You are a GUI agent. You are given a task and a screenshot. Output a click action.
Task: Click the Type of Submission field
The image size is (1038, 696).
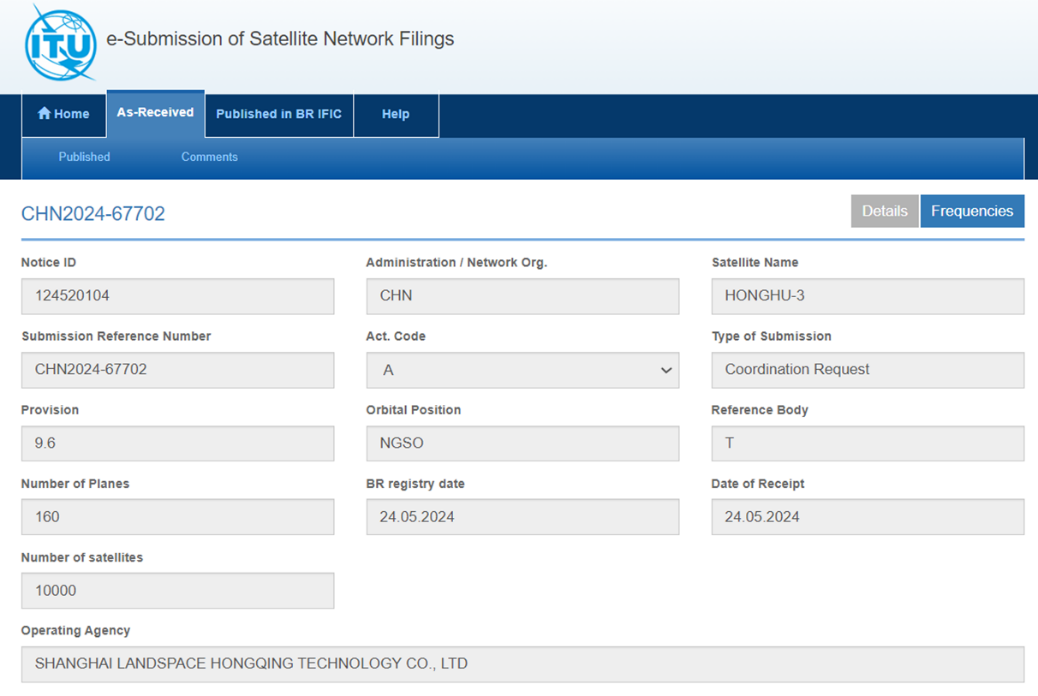(x=867, y=370)
